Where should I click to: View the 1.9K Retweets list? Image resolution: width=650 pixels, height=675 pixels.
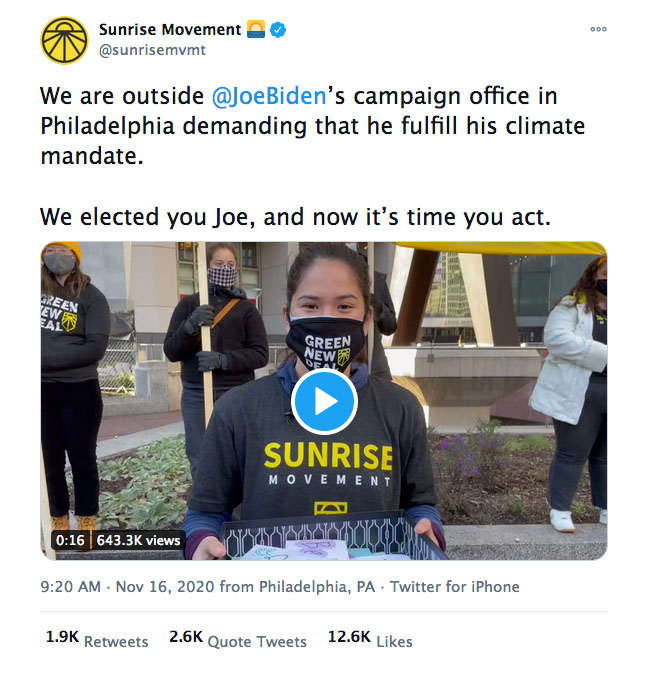point(97,638)
